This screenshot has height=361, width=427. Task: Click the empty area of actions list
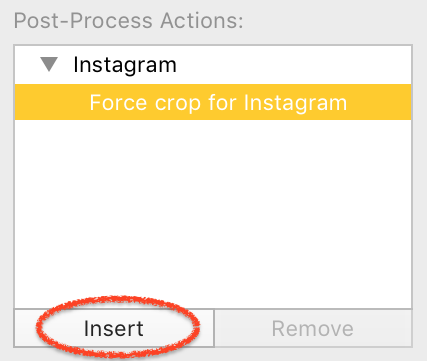(x=213, y=214)
